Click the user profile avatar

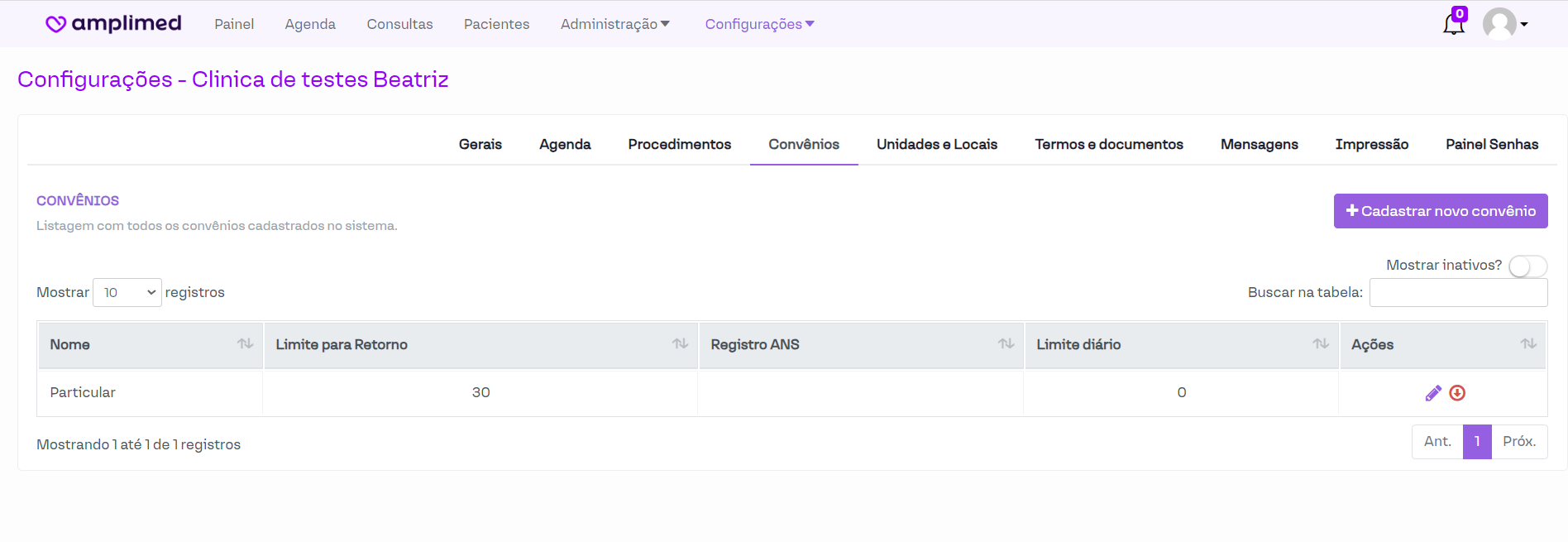coord(1499,24)
